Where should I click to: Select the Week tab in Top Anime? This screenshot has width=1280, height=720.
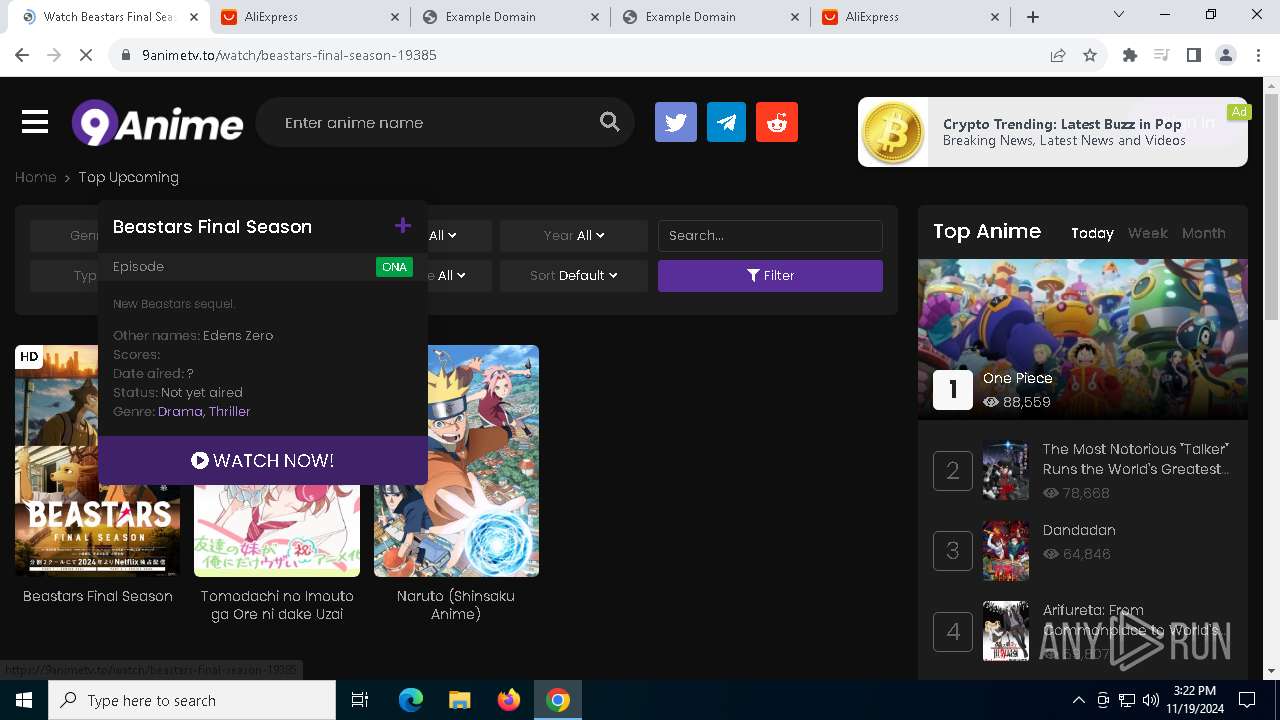pyautogui.click(x=1147, y=233)
